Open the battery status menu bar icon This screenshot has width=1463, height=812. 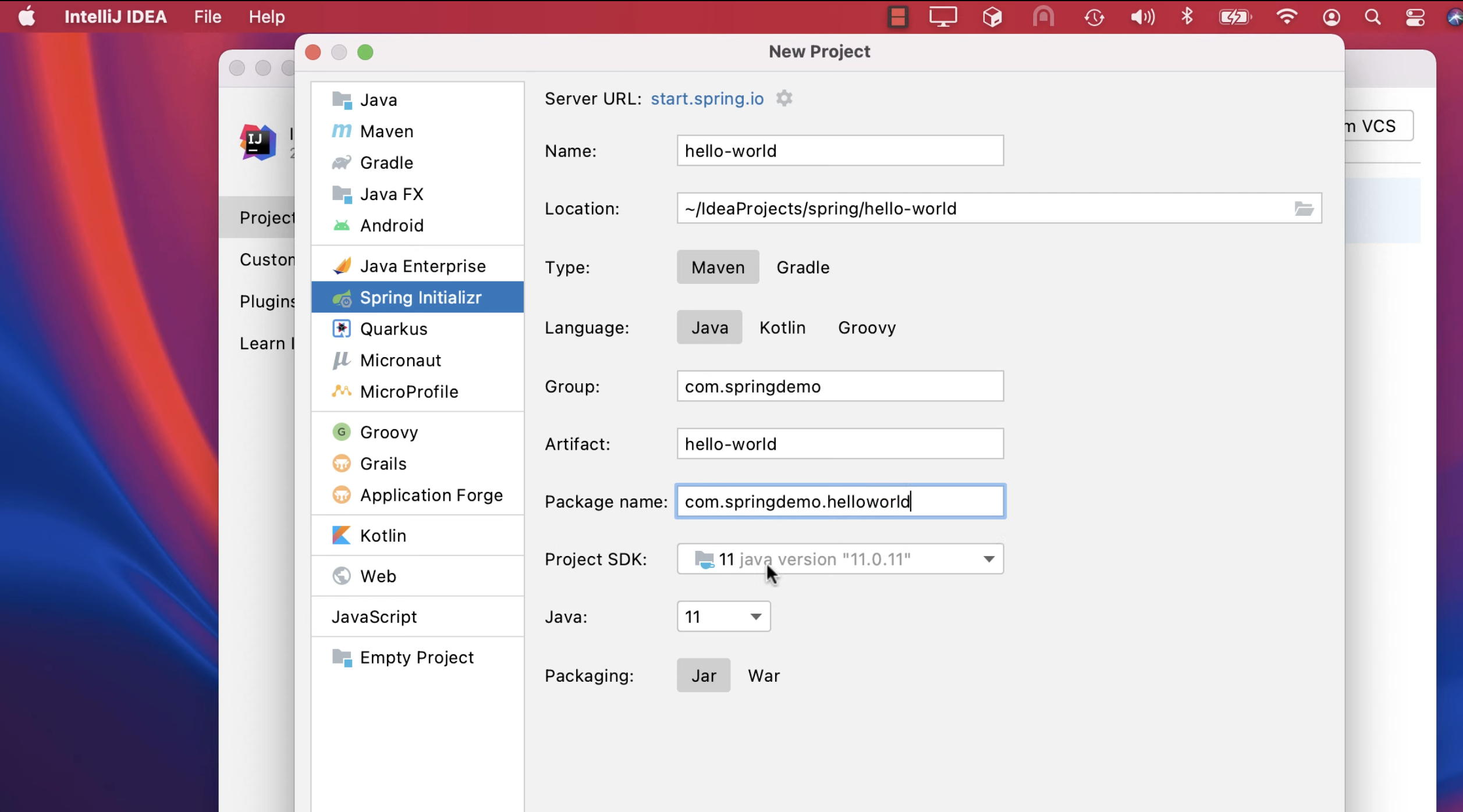1235,17
